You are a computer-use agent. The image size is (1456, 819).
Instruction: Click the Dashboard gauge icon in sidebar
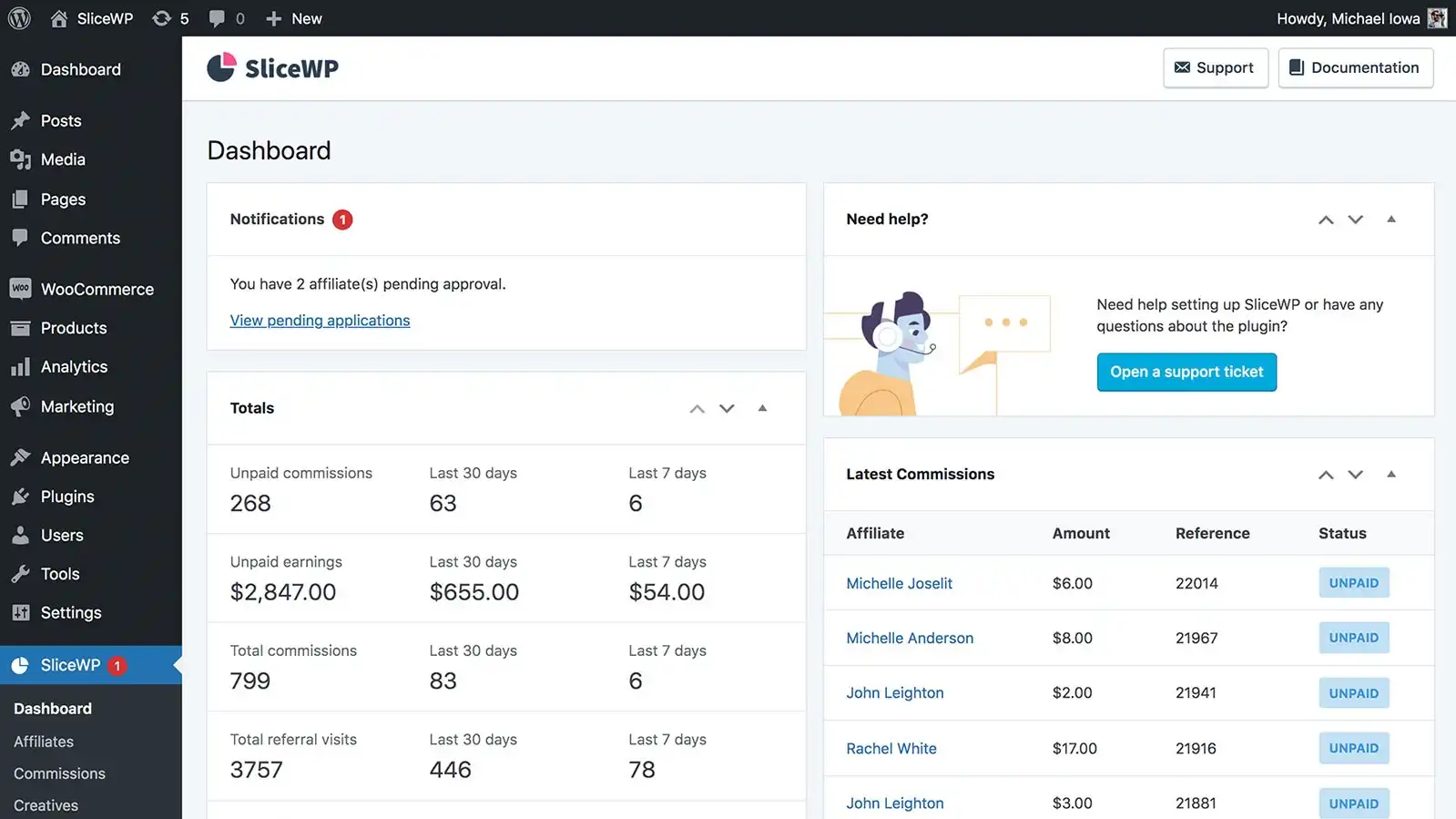[x=20, y=69]
